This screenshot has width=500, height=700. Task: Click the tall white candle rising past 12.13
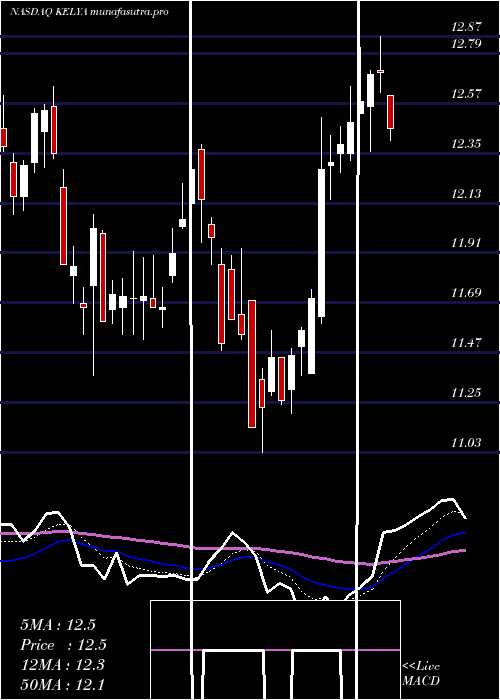tap(321, 243)
